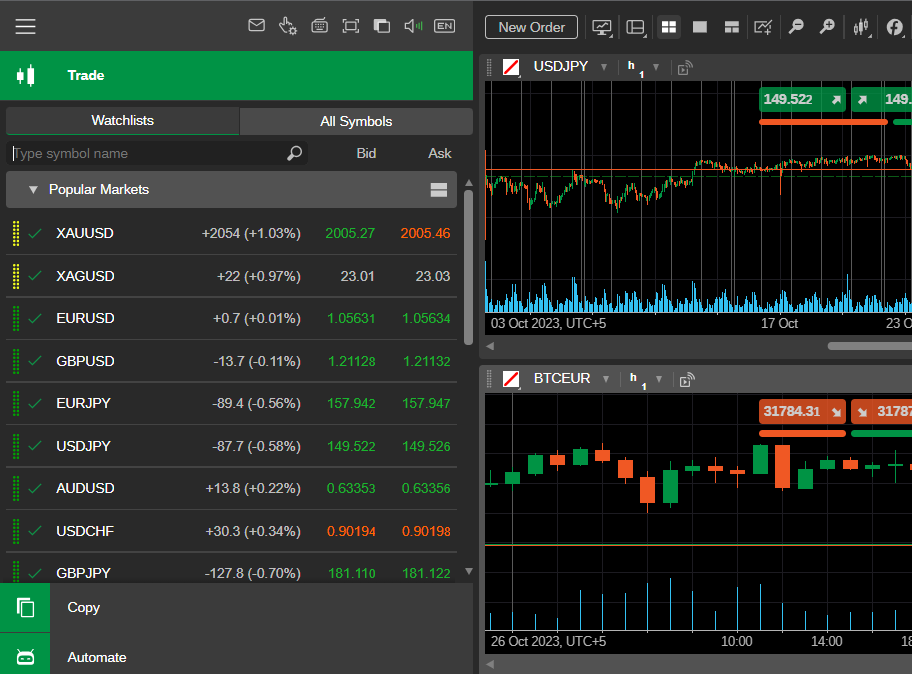This screenshot has width=912, height=674.
Task: Toggle the XAUUSD watchlist checkmark
Action: coord(35,233)
